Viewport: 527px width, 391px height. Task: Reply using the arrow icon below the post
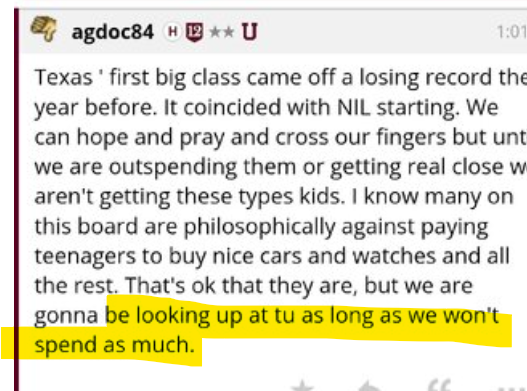coord(370,386)
